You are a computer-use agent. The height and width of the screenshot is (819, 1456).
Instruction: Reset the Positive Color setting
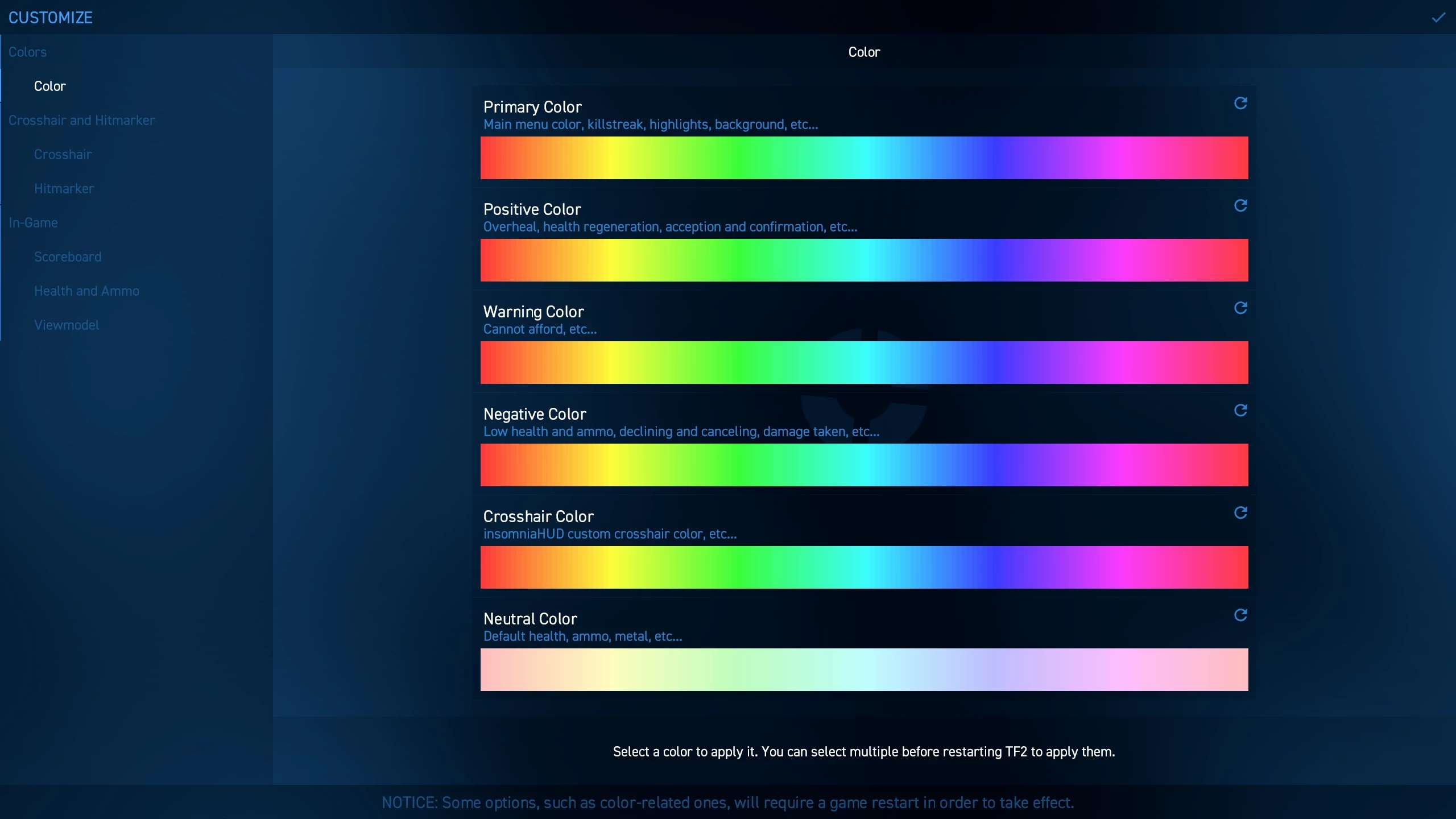pos(1240,206)
